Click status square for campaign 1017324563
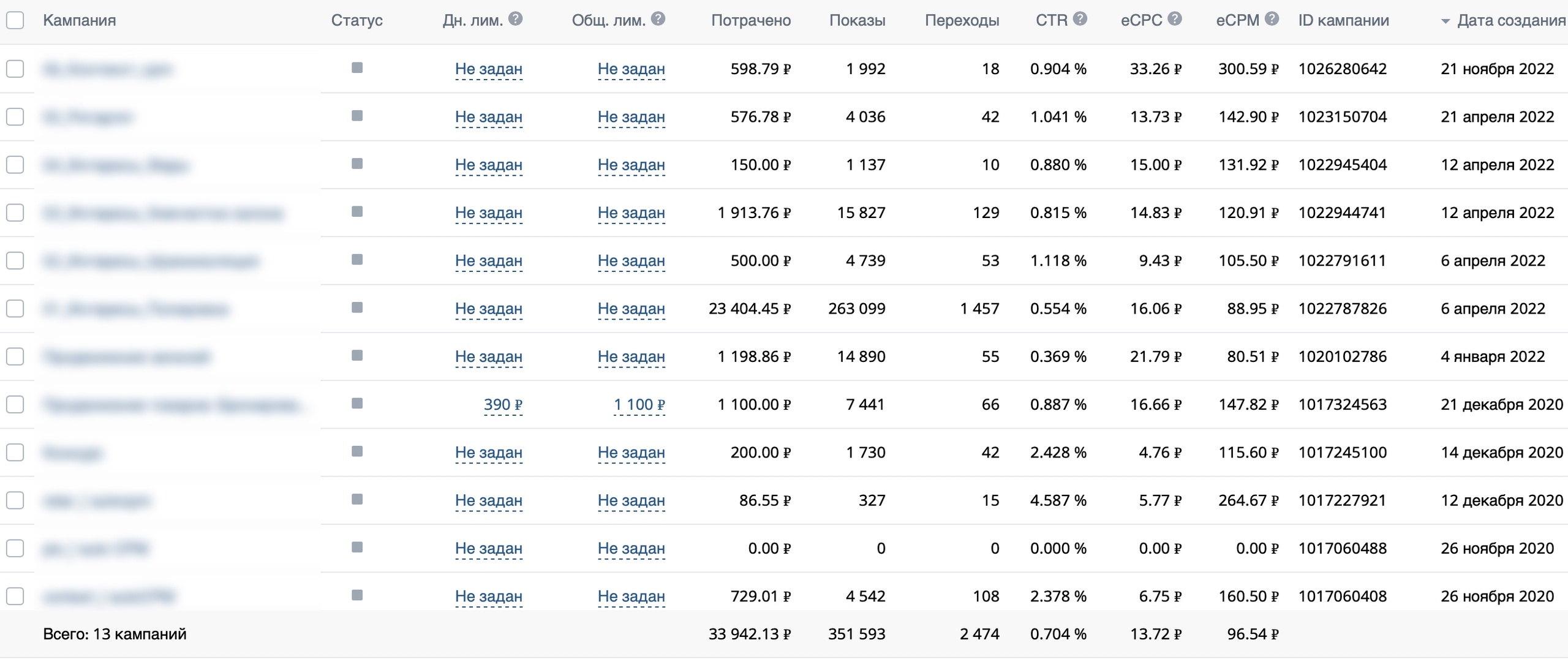Image resolution: width=1568 pixels, height=659 pixels. (x=357, y=404)
